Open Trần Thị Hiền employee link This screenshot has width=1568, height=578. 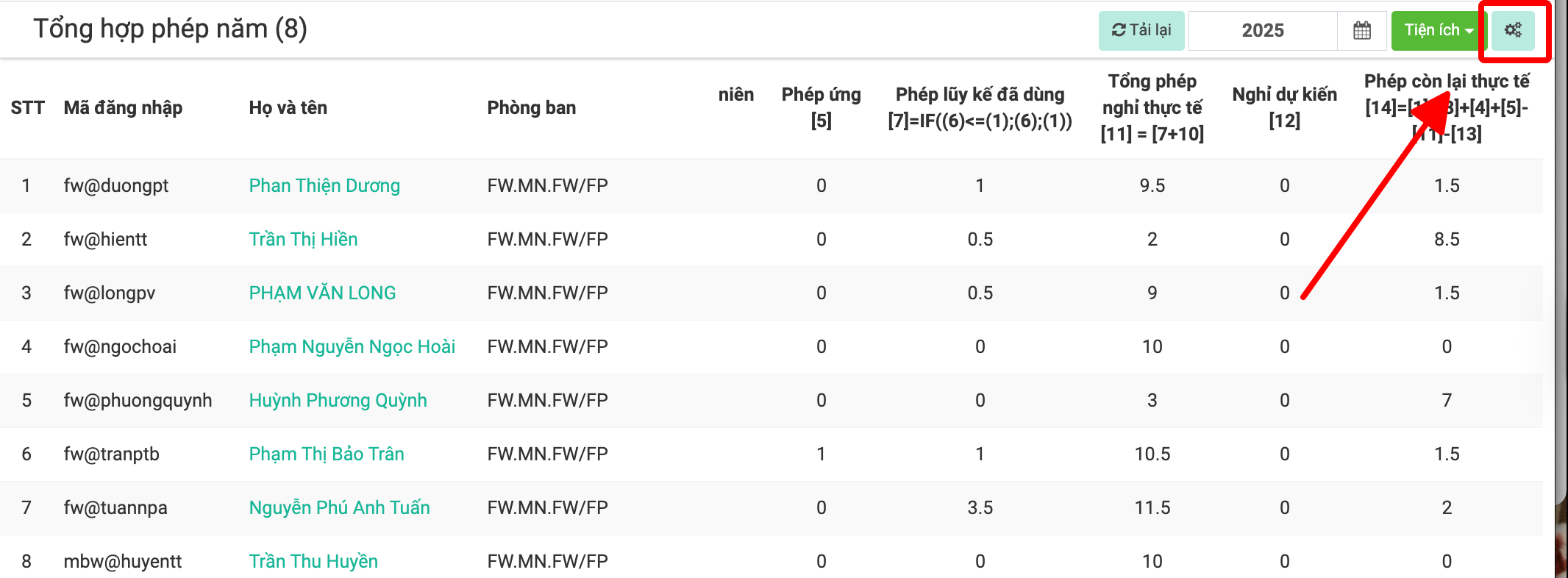(x=303, y=239)
